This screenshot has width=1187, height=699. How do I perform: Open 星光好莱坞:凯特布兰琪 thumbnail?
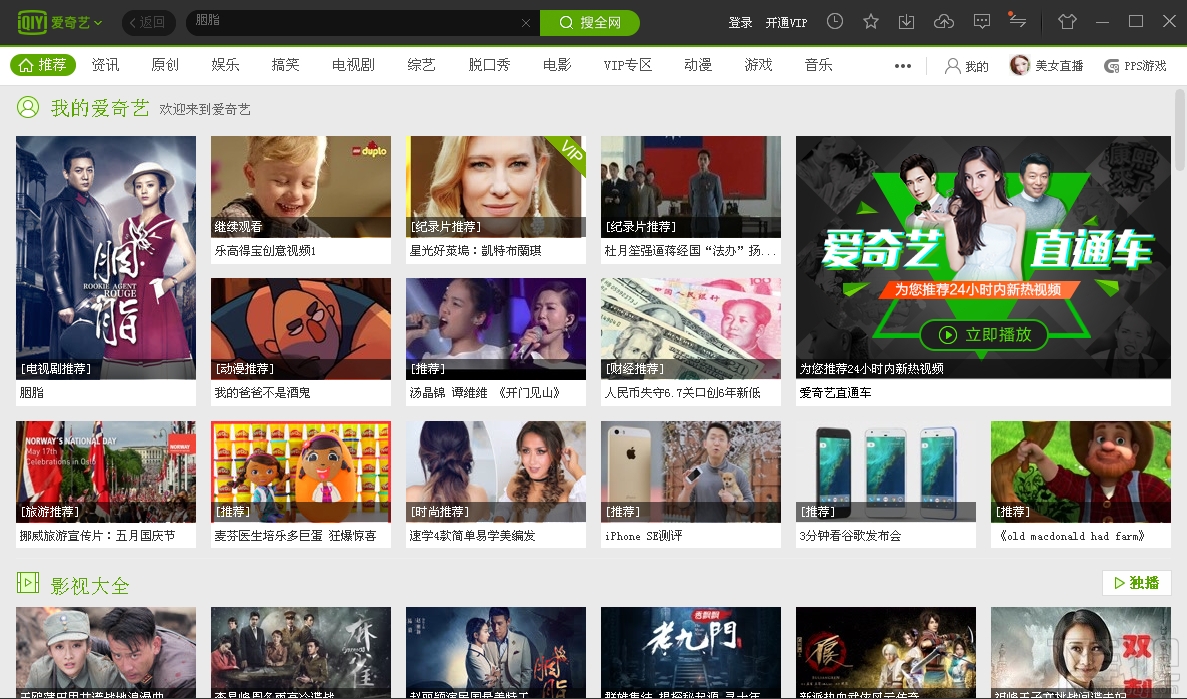[x=496, y=187]
